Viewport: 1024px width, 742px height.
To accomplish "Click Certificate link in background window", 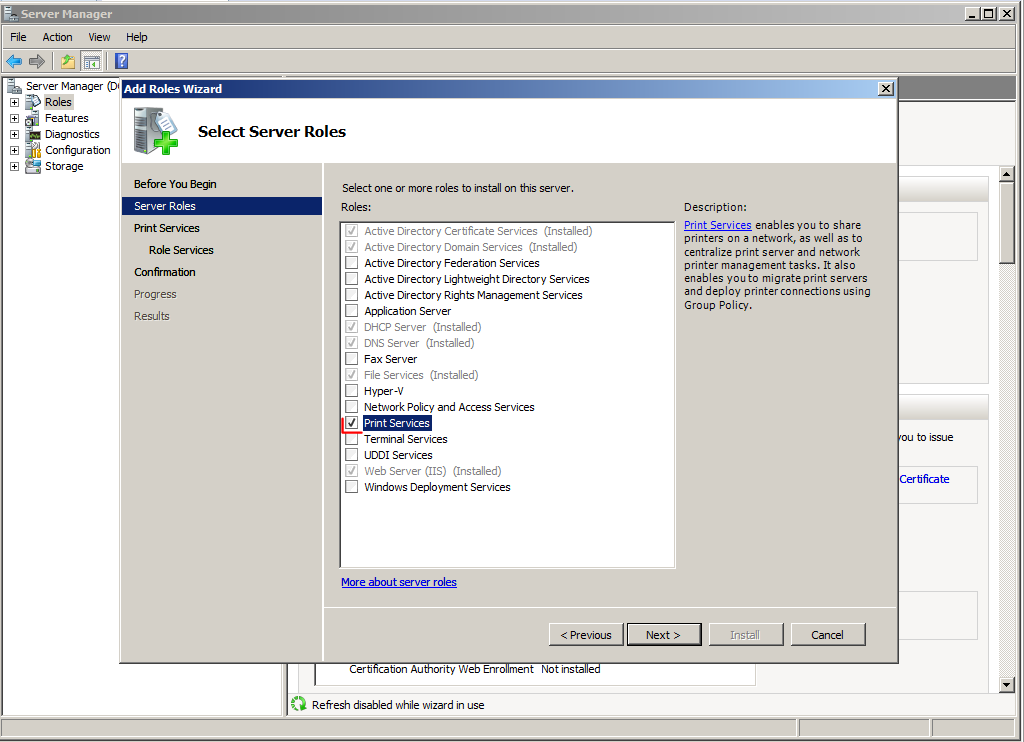I will click(924, 479).
